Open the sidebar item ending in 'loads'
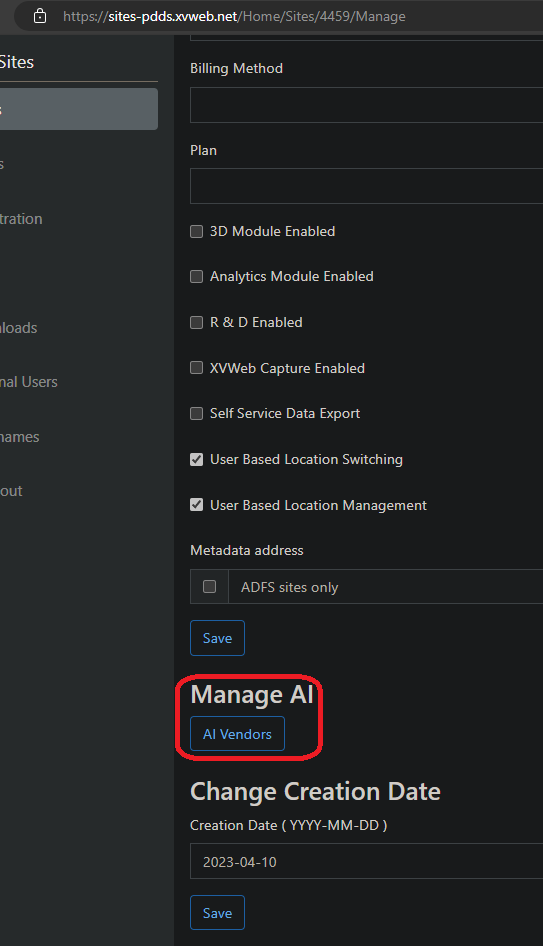 click(x=19, y=328)
